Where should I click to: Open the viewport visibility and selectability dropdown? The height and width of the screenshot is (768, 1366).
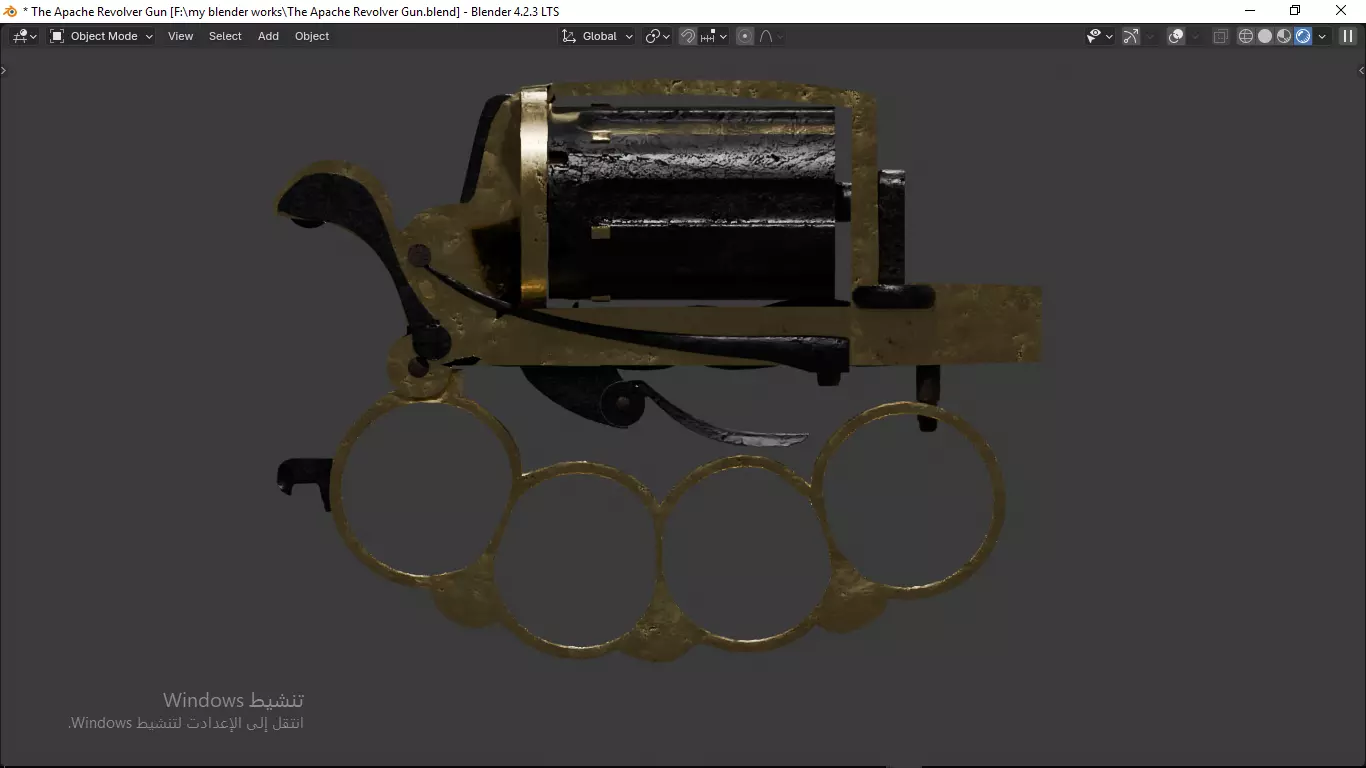(1100, 36)
